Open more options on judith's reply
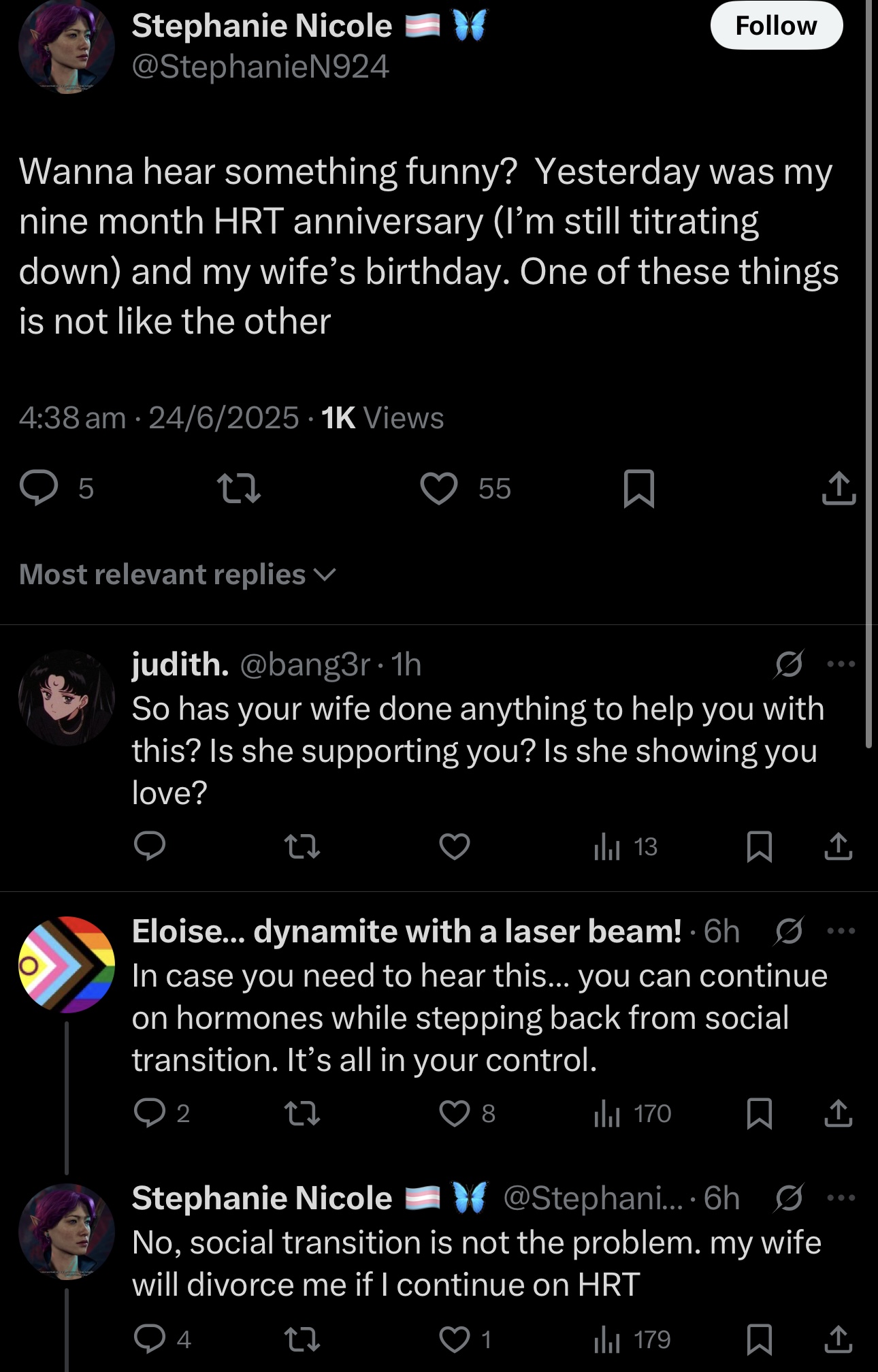Screen dimensions: 878x1372 tap(841, 663)
